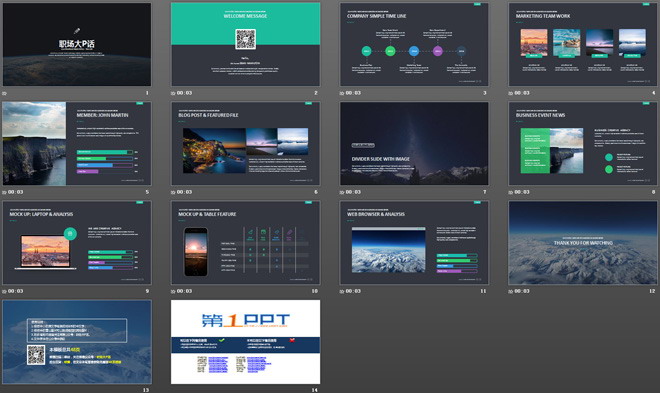Click the transition icon under slide 7
Screen dimensions: 660x393
342,192
